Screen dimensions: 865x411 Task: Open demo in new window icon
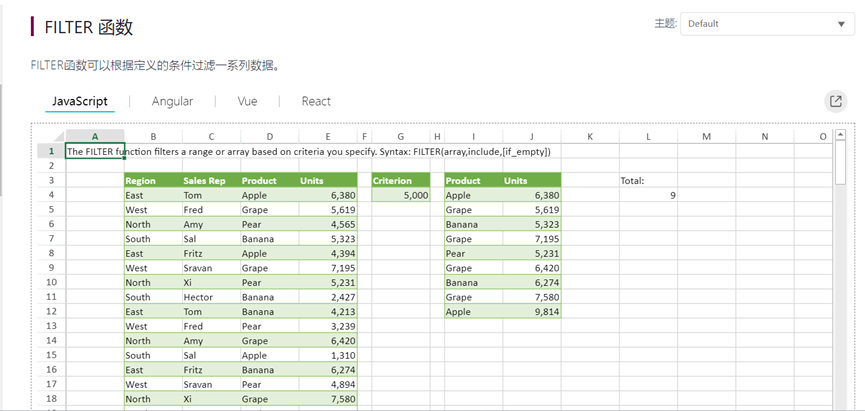click(x=835, y=102)
